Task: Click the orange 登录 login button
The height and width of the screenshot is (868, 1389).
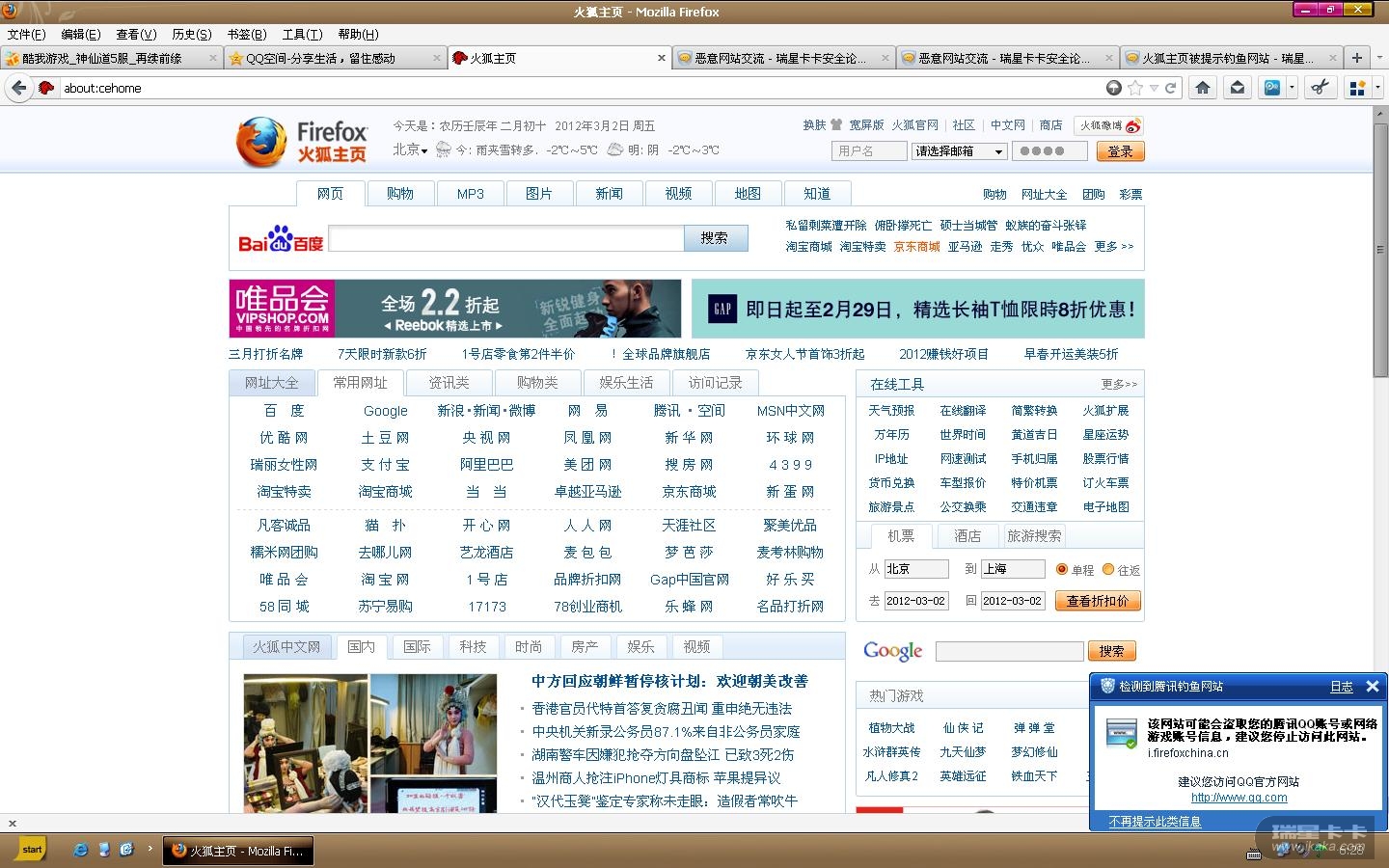Action: 1120,151
